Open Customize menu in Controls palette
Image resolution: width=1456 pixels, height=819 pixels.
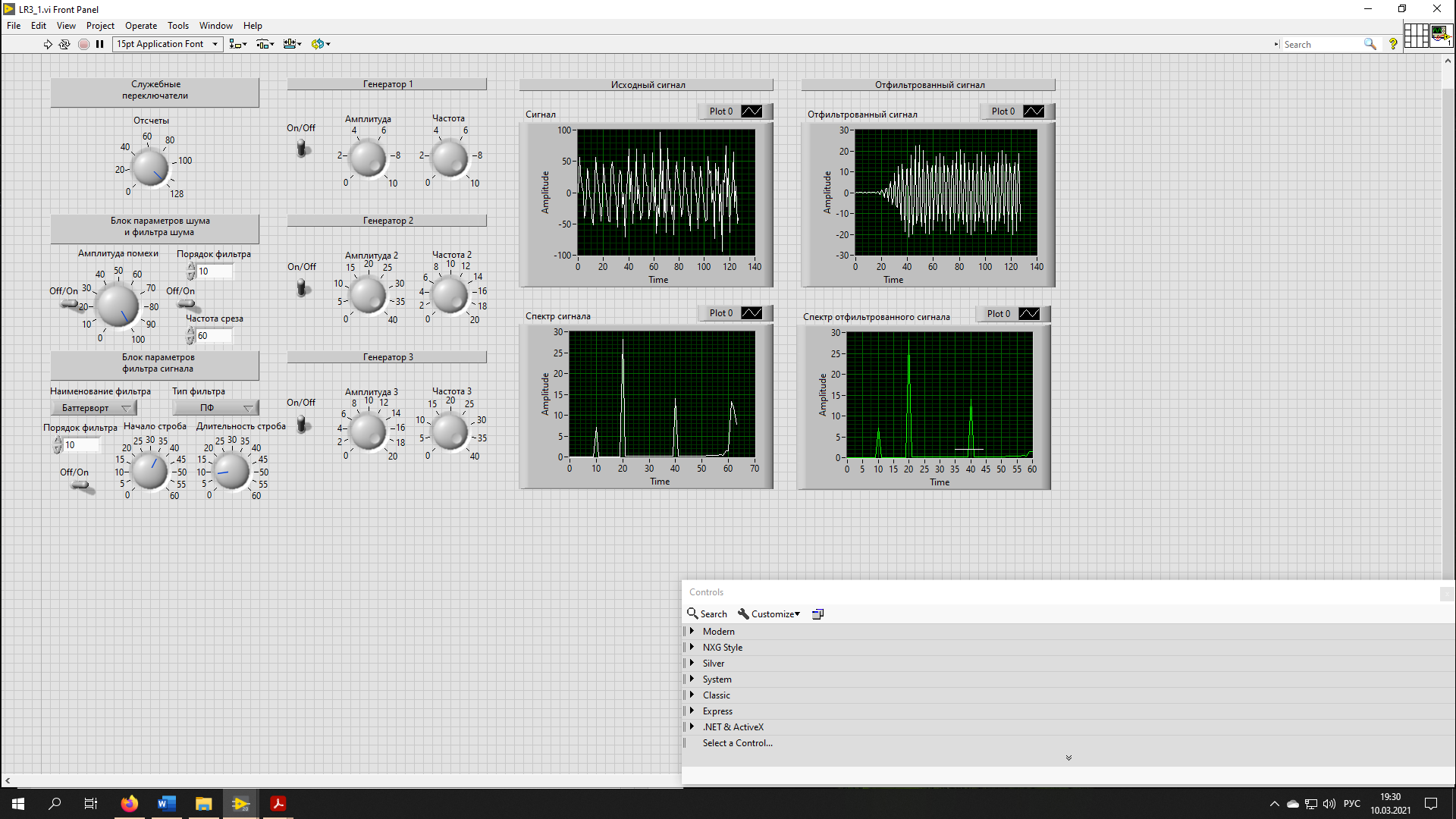click(769, 613)
